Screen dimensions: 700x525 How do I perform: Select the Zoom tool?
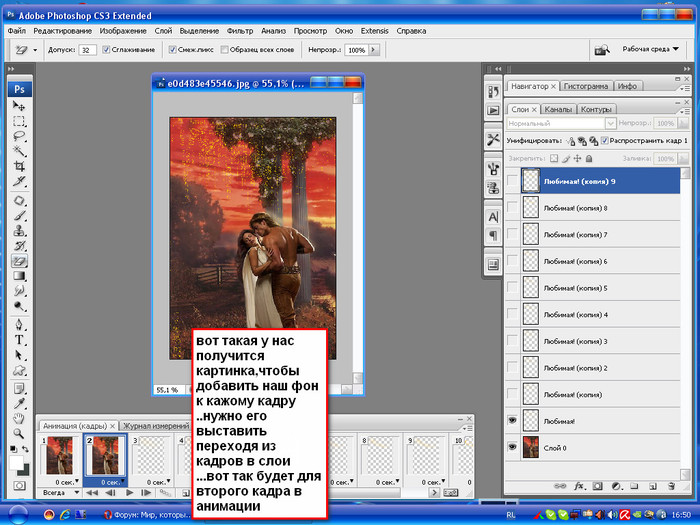19,433
